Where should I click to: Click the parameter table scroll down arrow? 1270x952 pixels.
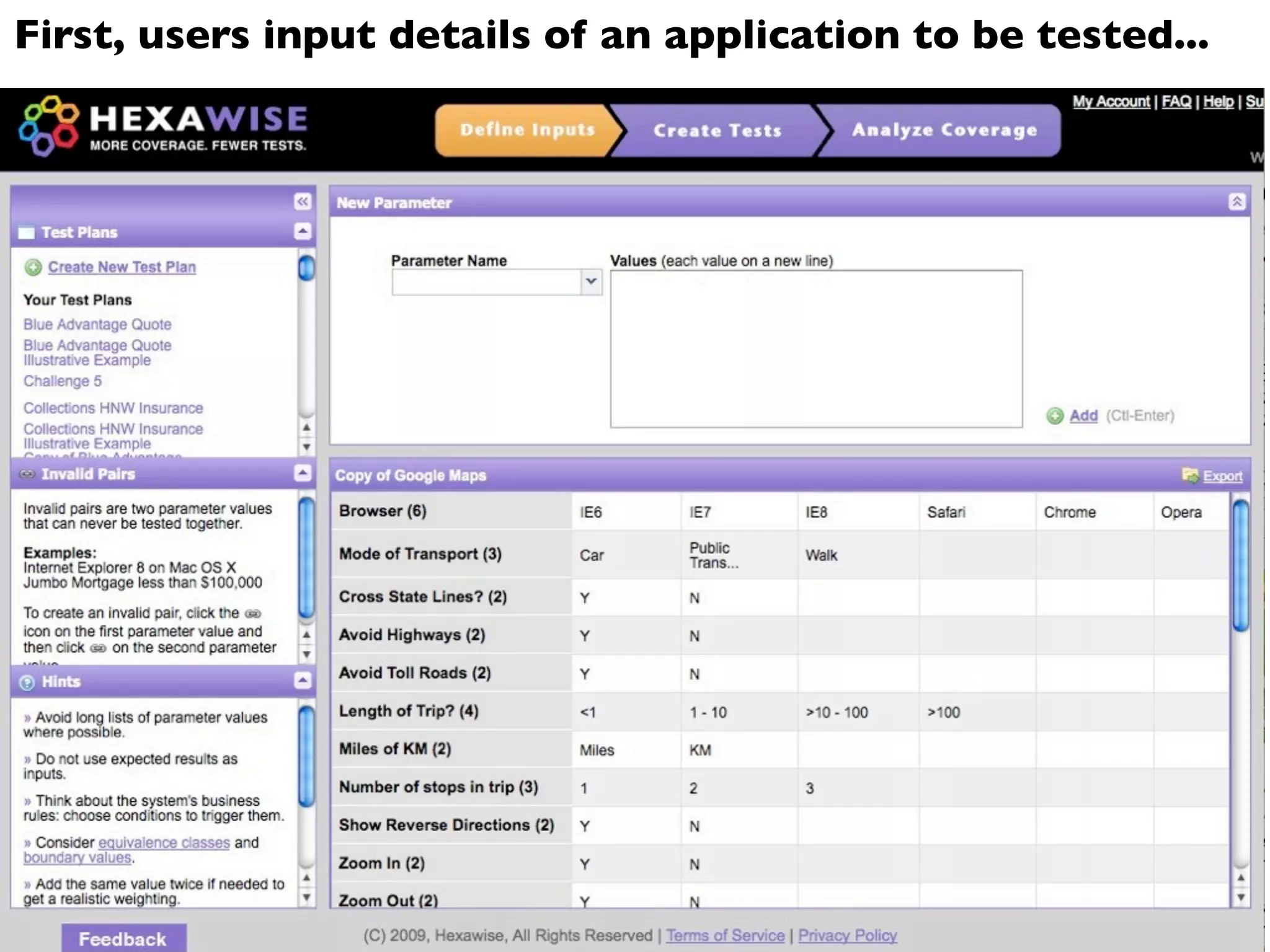point(1240,897)
